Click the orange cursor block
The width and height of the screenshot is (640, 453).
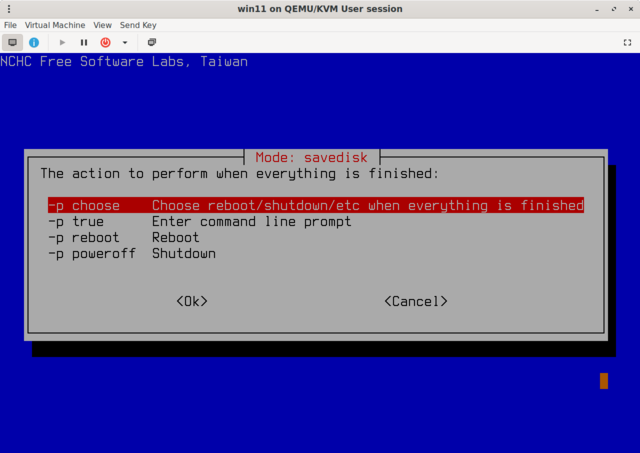[604, 381]
